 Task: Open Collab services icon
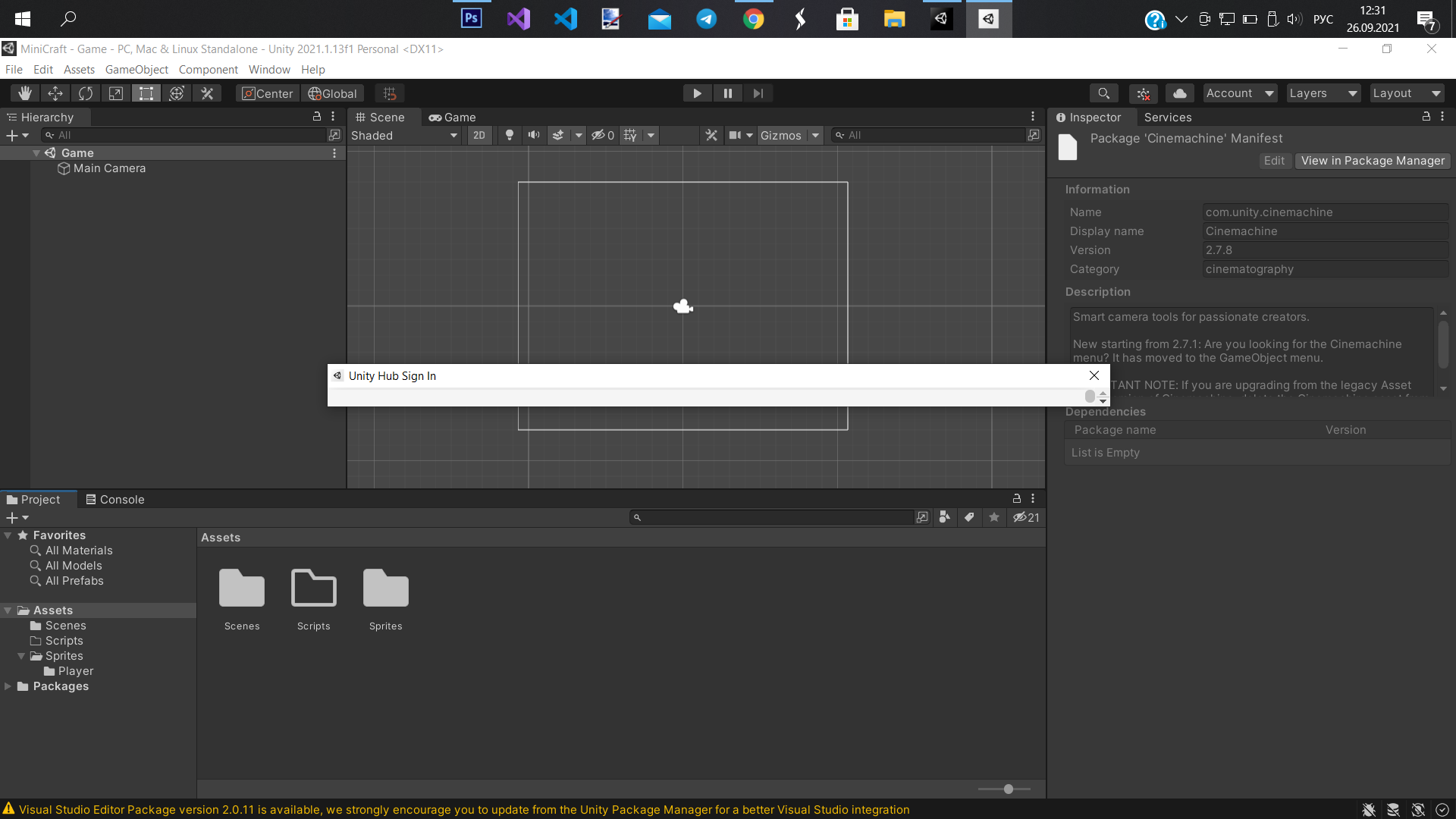(1144, 93)
